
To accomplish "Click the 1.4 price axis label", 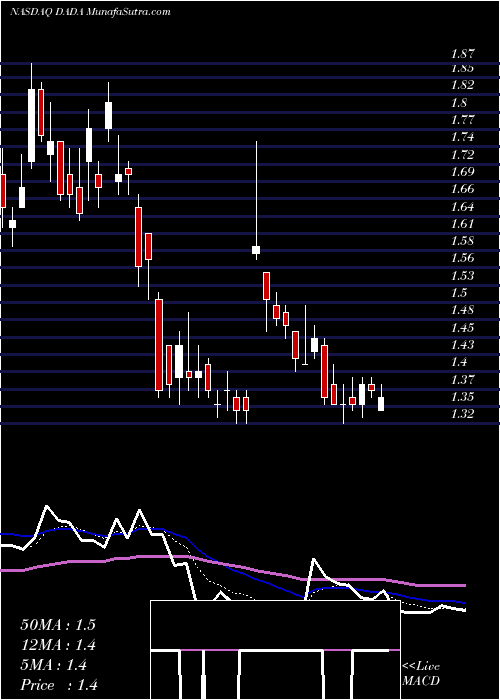I will tap(459, 362).
